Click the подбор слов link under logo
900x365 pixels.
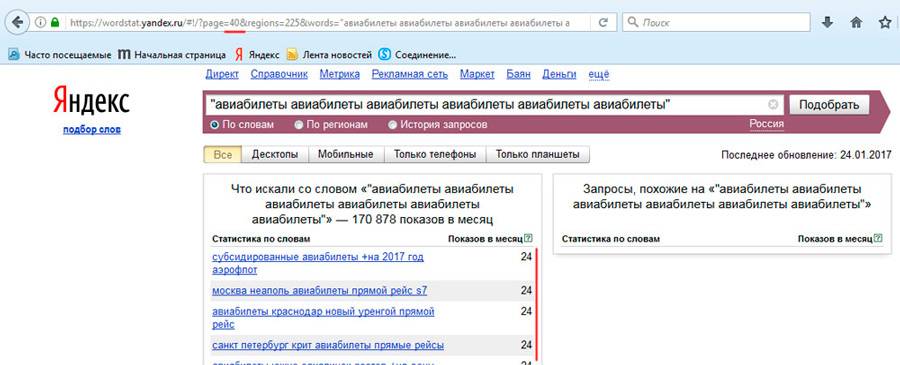[92, 130]
